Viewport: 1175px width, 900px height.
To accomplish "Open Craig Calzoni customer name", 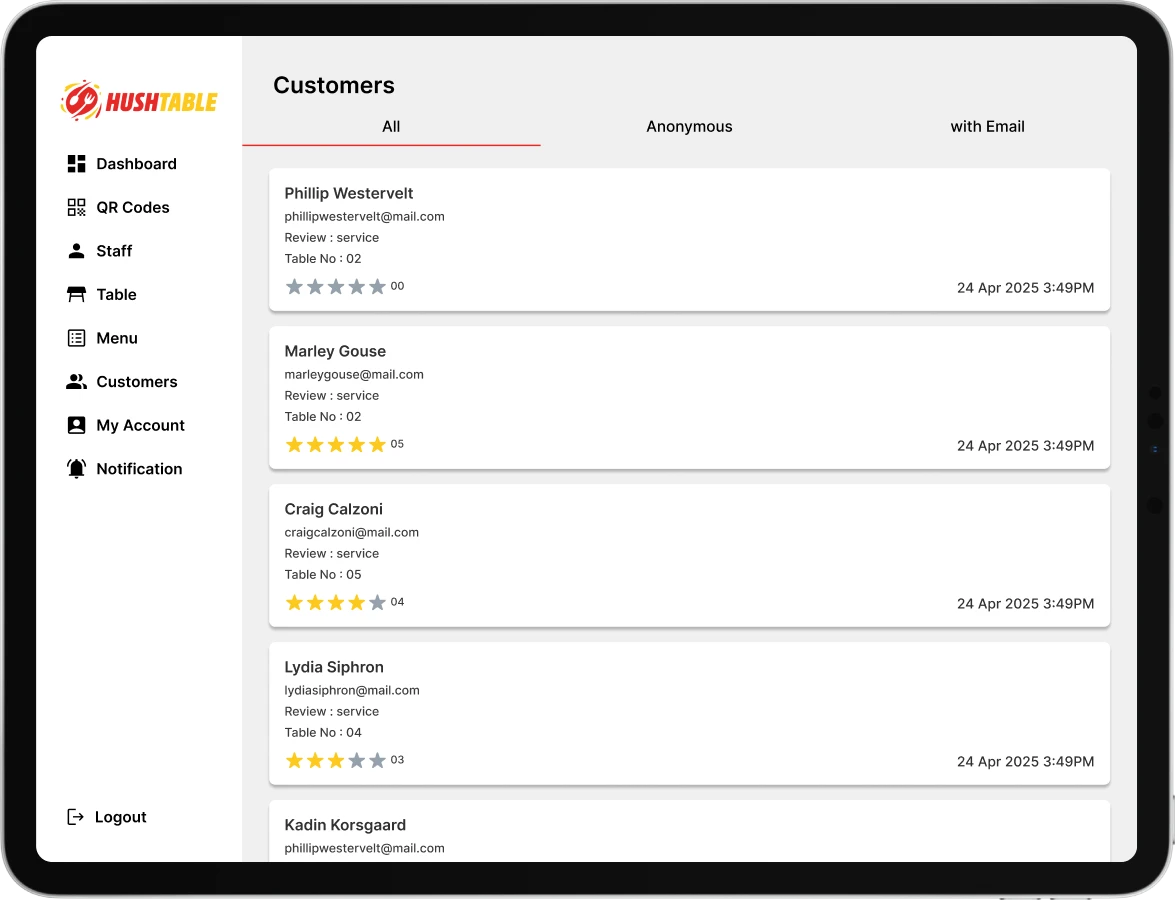I will tap(333, 509).
